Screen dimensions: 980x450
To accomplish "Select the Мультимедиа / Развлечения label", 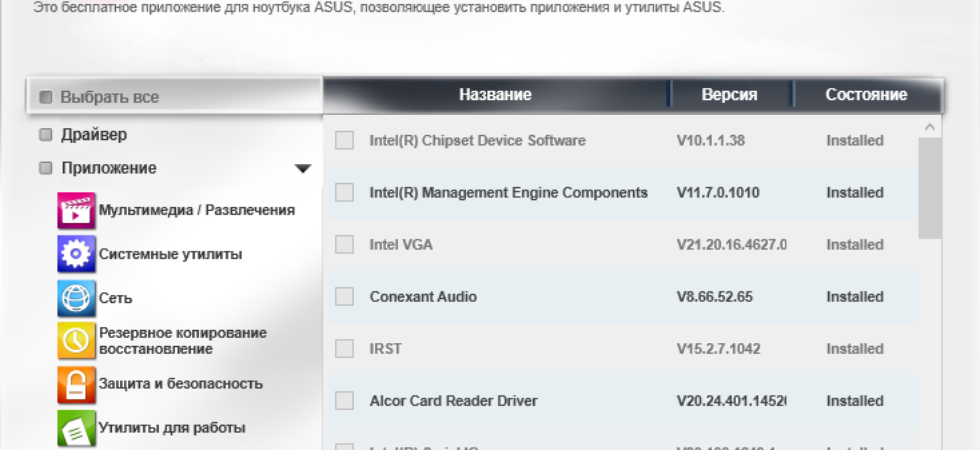I will point(197,210).
